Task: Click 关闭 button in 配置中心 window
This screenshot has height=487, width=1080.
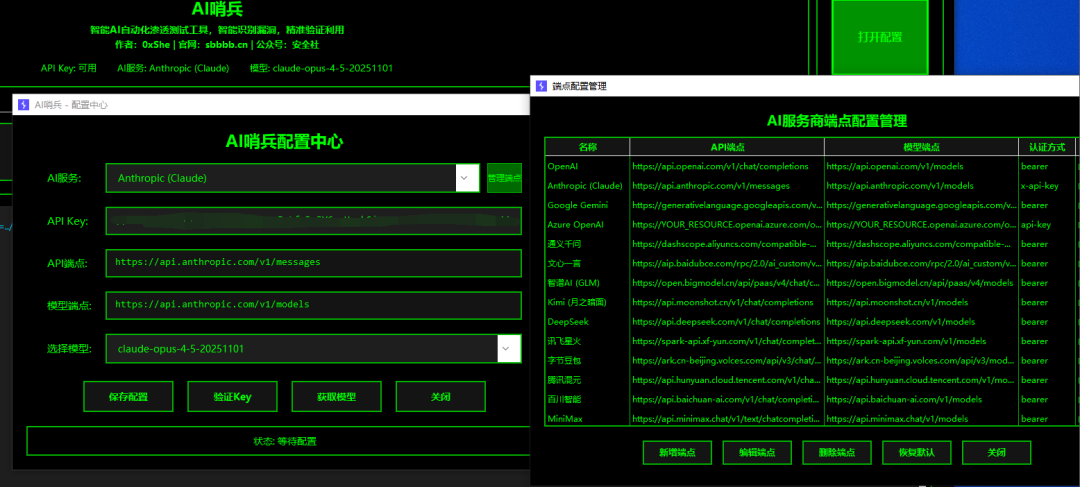Action: 441,397
